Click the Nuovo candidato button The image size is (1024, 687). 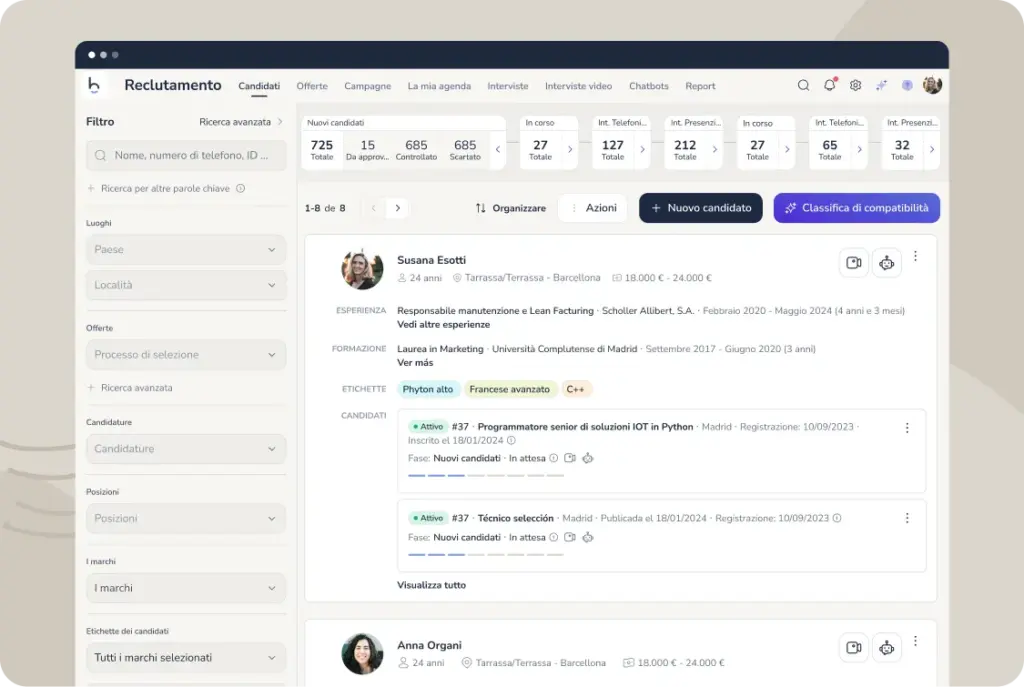pos(701,208)
